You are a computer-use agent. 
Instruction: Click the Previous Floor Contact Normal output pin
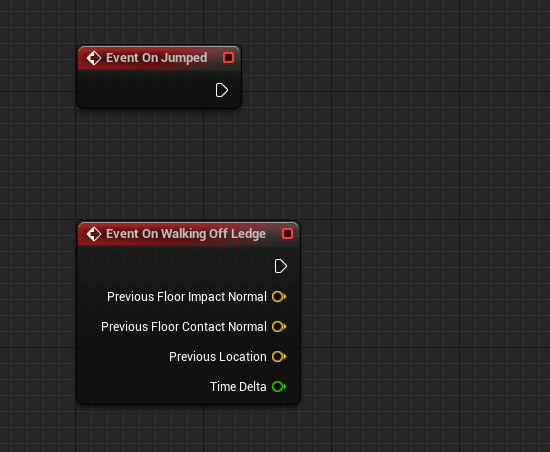279,326
